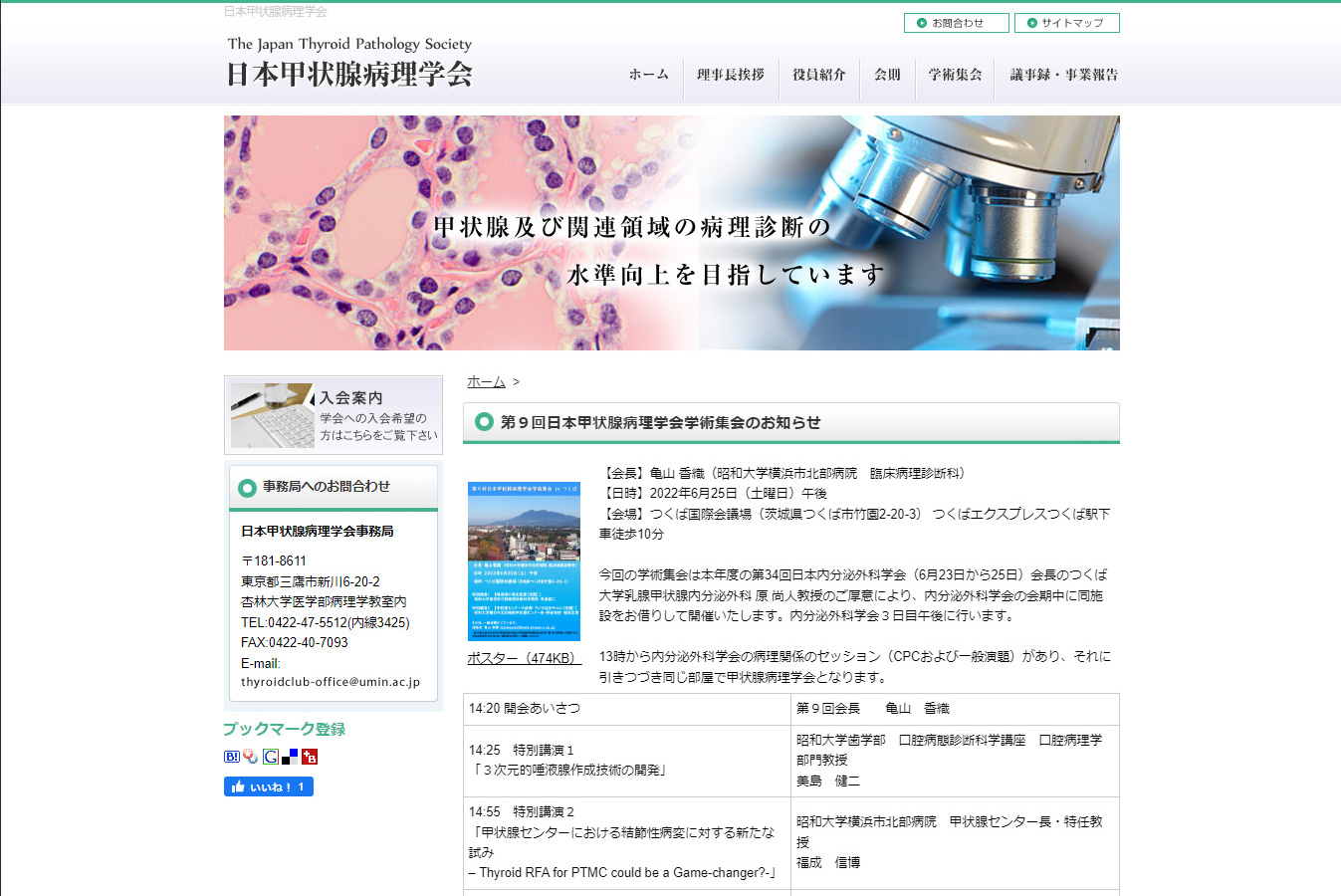Click the Google Bookmarks G icon
The width and height of the screenshot is (1341, 896).
pos(270,757)
